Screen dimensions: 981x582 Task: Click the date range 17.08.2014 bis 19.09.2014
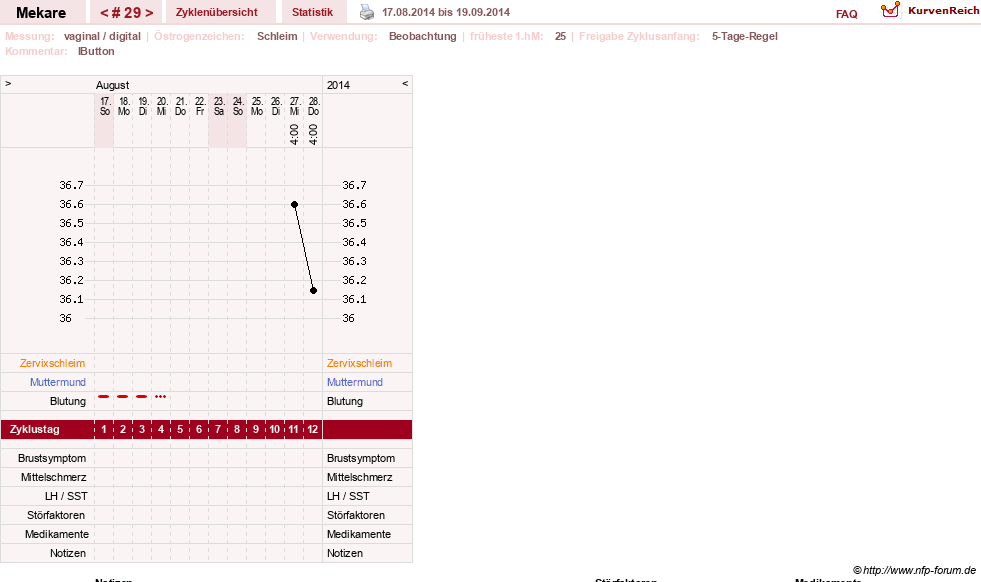[446, 12]
